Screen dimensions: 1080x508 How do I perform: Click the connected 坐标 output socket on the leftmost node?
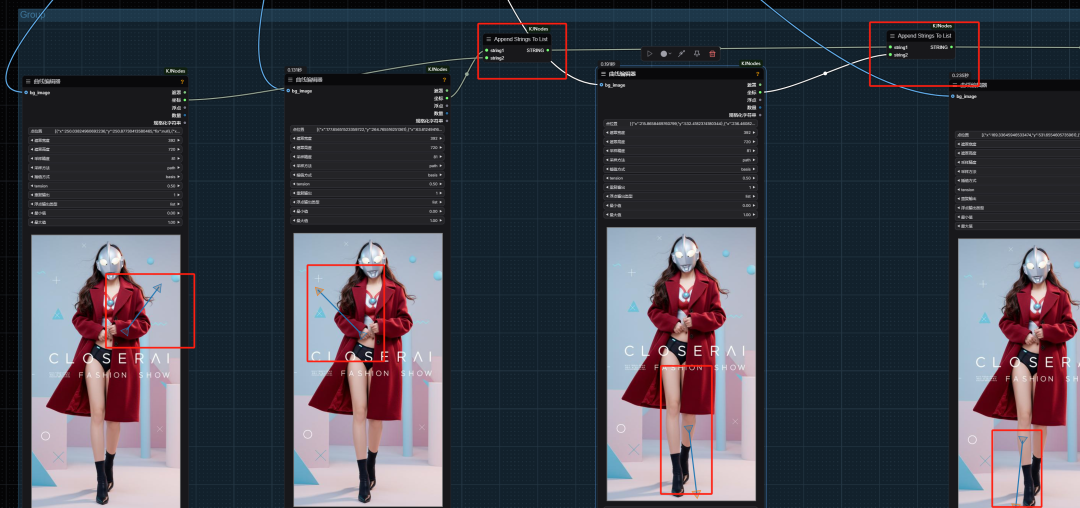(x=185, y=100)
